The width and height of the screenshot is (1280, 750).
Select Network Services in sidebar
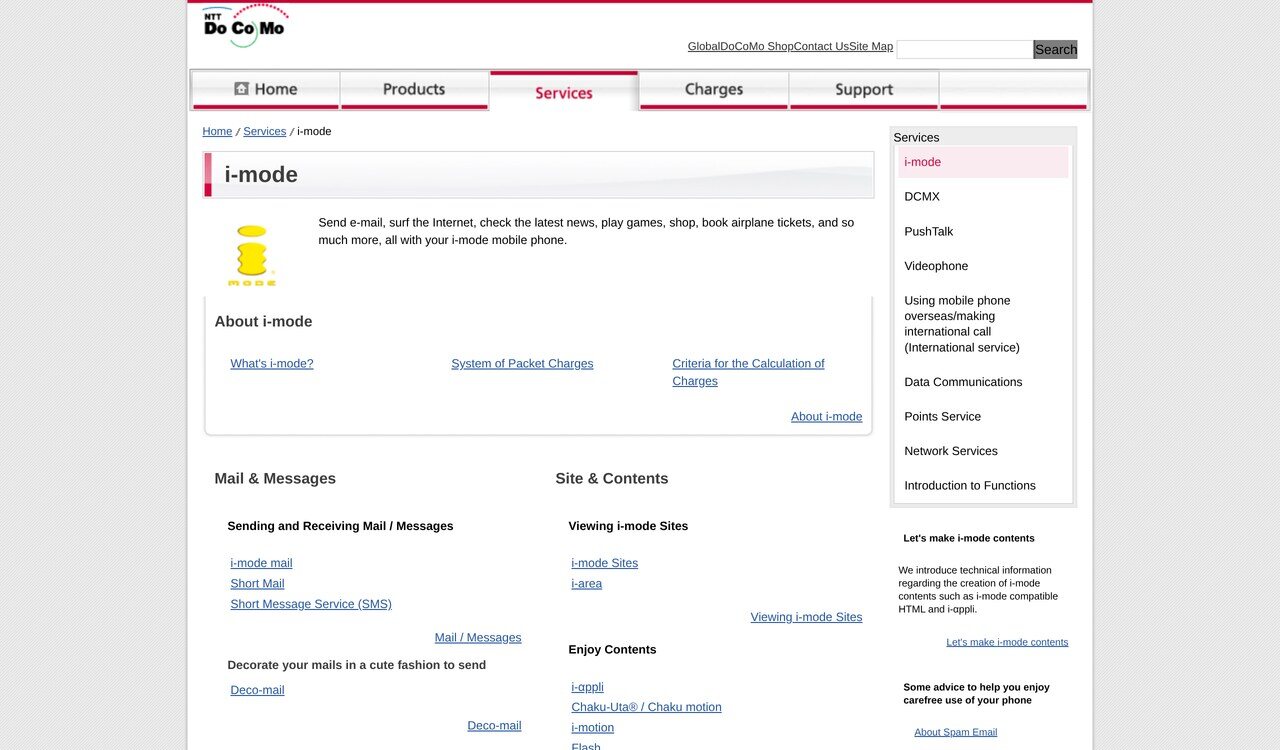983,451
